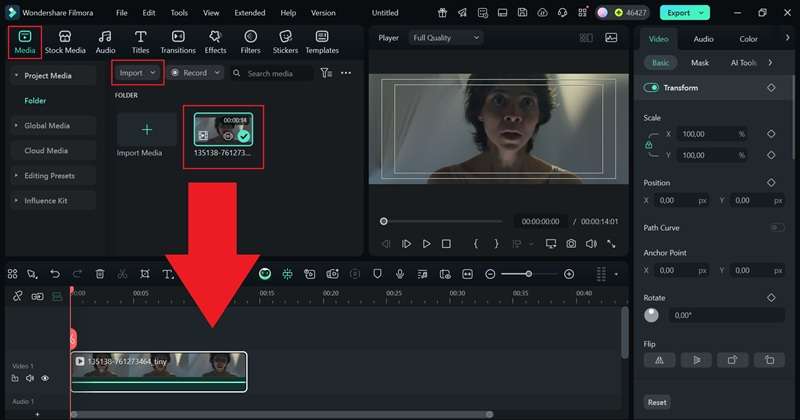The width and height of the screenshot is (800, 420).
Task: Select the 135138-761273464_tiny timeline clip
Action: (159, 372)
